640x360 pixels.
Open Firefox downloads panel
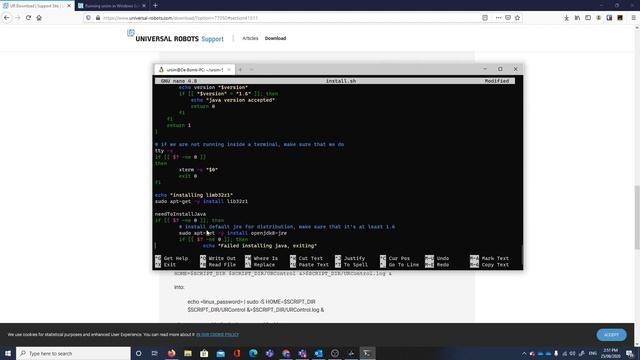click(x=567, y=18)
